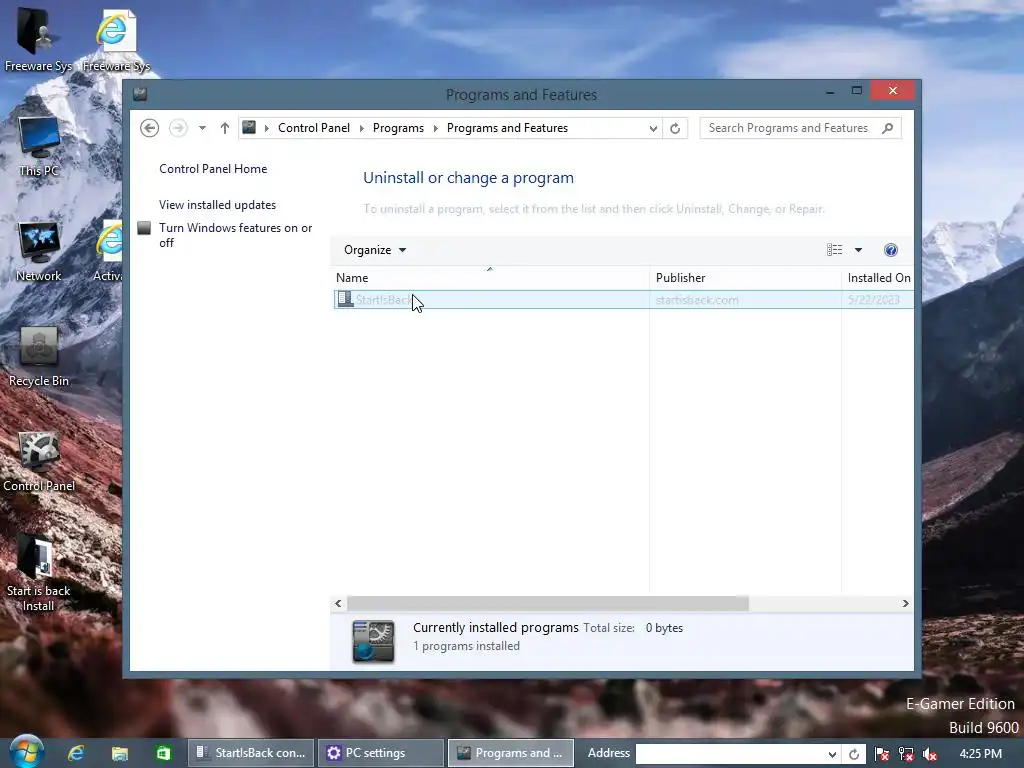Select the StartIsBack program entry

624,300
